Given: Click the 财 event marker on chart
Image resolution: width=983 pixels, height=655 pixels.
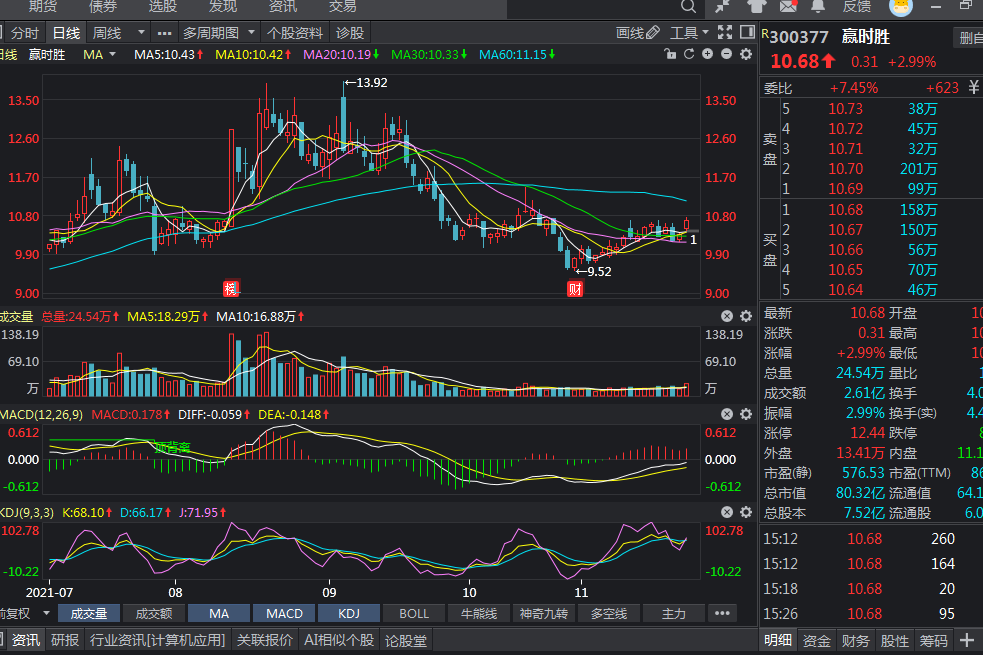Looking at the screenshot, I should [575, 289].
